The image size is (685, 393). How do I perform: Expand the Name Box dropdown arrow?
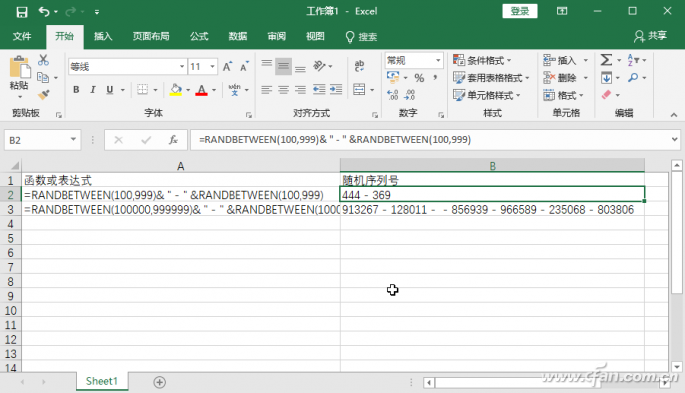[x=73, y=140]
